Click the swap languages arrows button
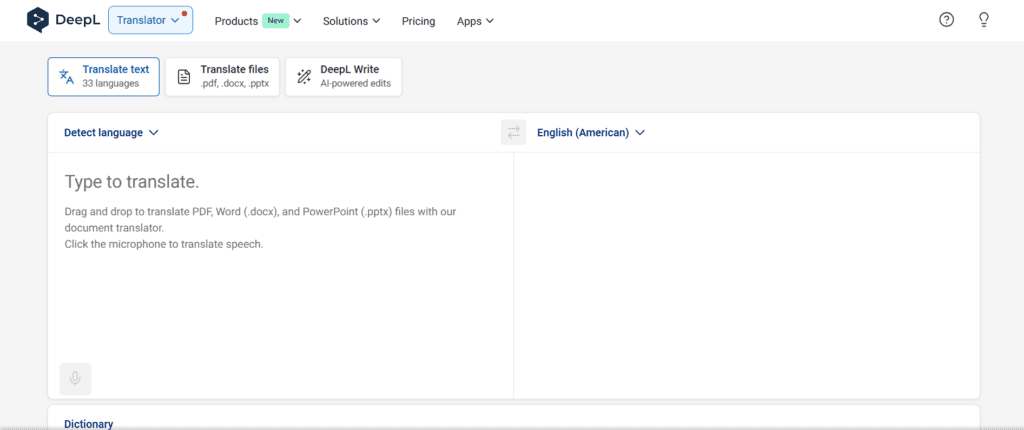Viewport: 1024px width, 430px height. pyautogui.click(x=513, y=133)
